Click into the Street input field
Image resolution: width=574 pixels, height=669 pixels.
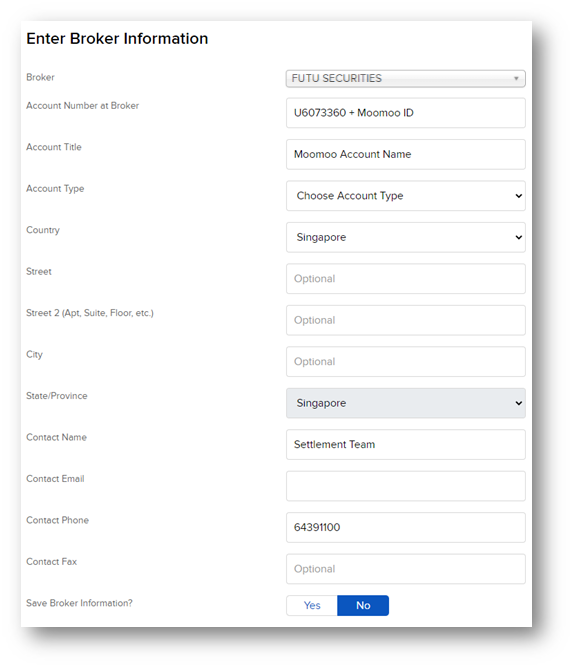pos(405,279)
